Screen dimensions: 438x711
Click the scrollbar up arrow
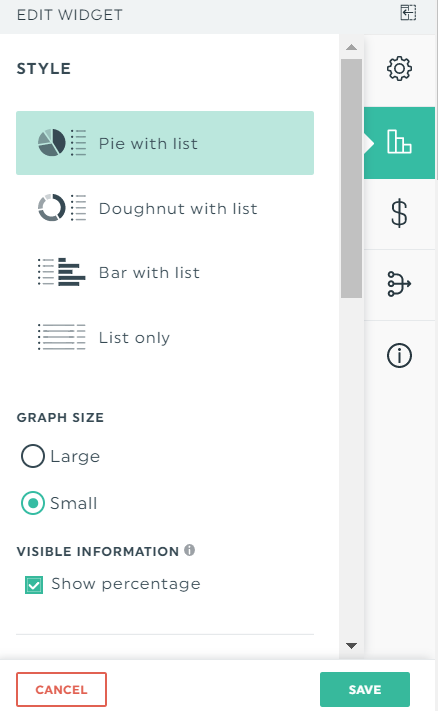(x=351, y=47)
